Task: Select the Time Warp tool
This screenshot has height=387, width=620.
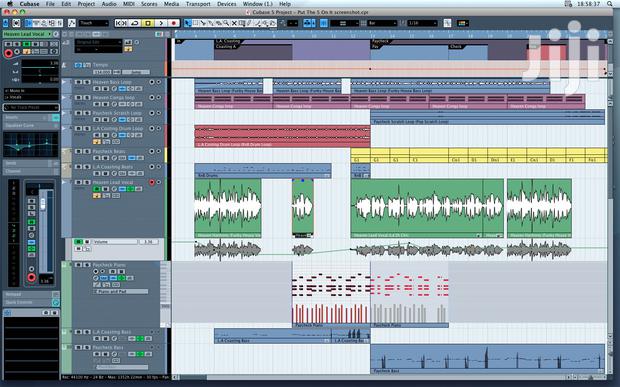Action: coord(241,23)
